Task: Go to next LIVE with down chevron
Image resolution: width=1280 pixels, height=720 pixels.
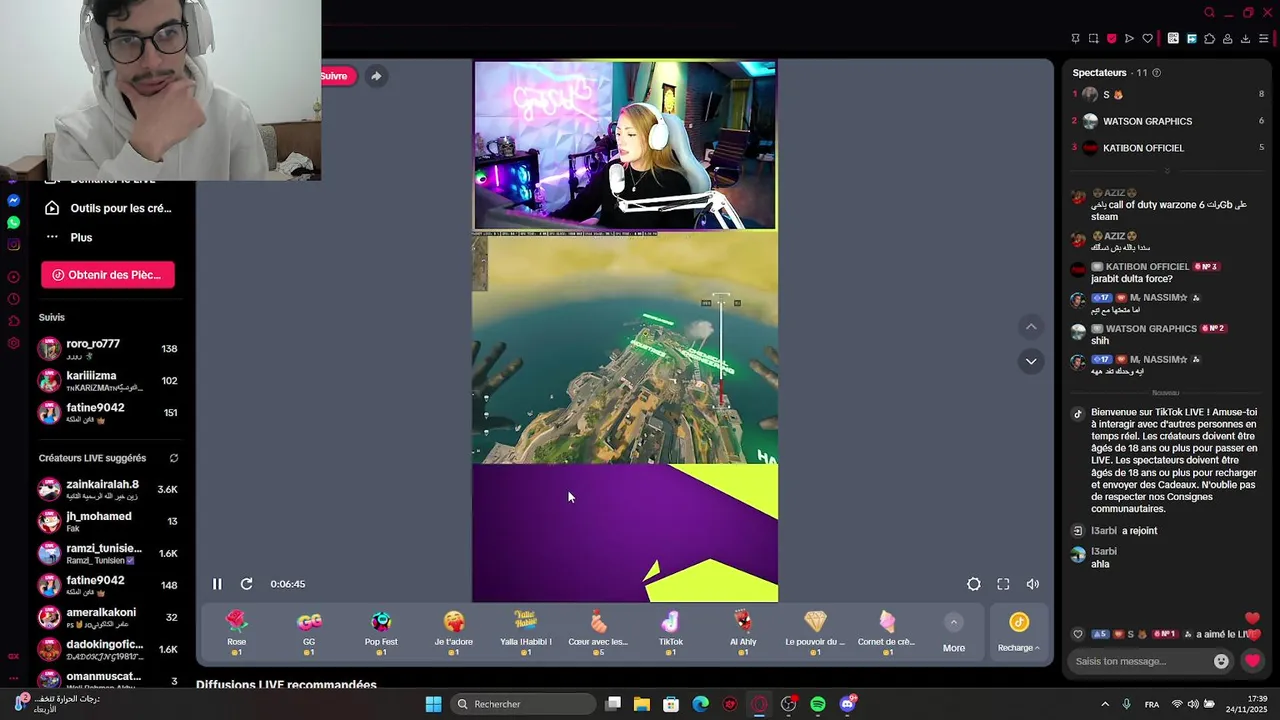Action: pos(1031,361)
